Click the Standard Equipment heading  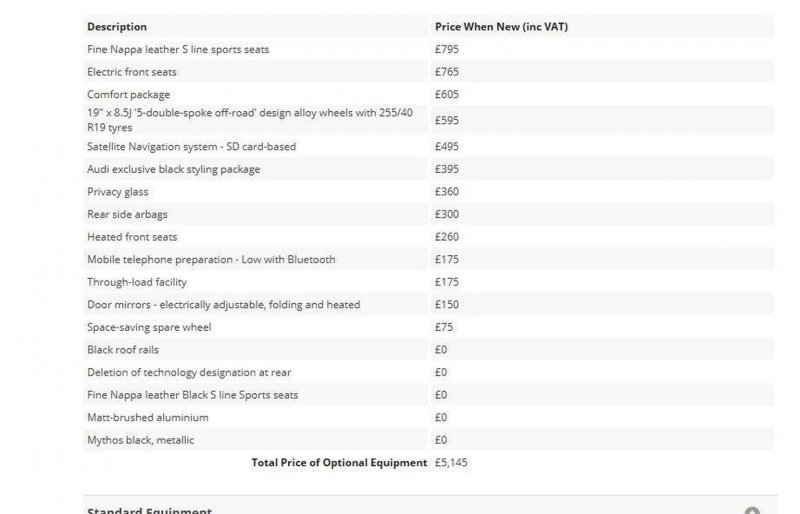(x=149, y=510)
